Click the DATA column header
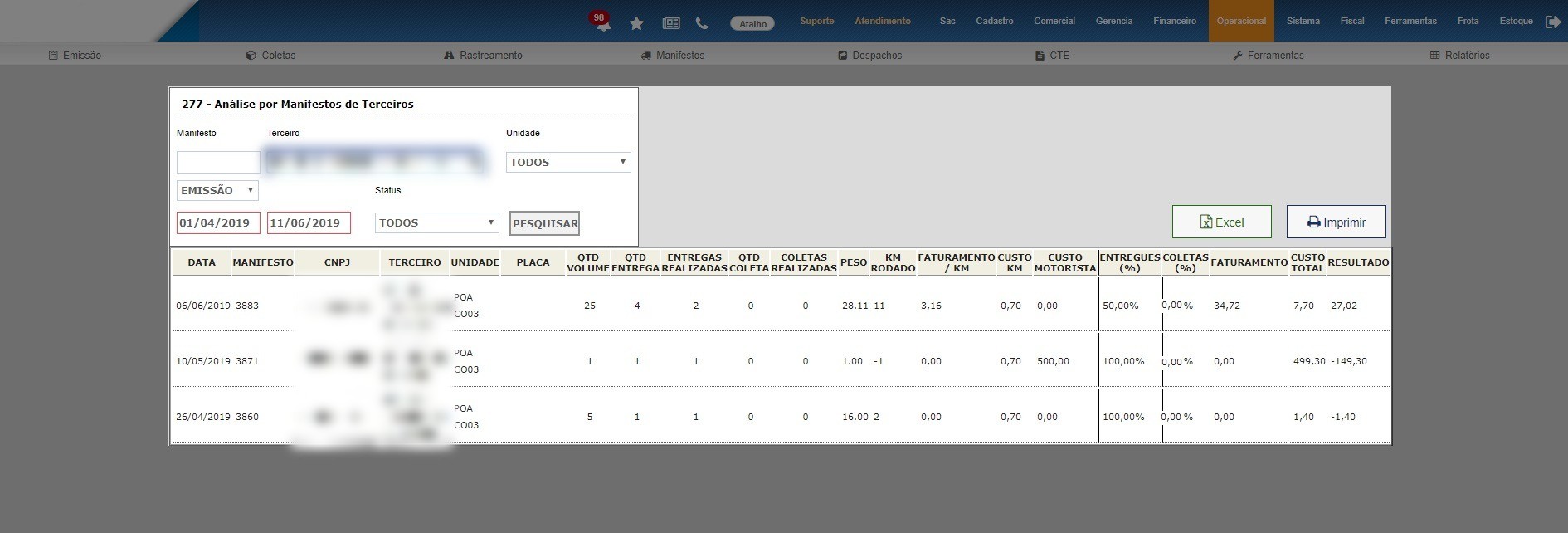Screen dimensions: 1568x533 (202, 262)
